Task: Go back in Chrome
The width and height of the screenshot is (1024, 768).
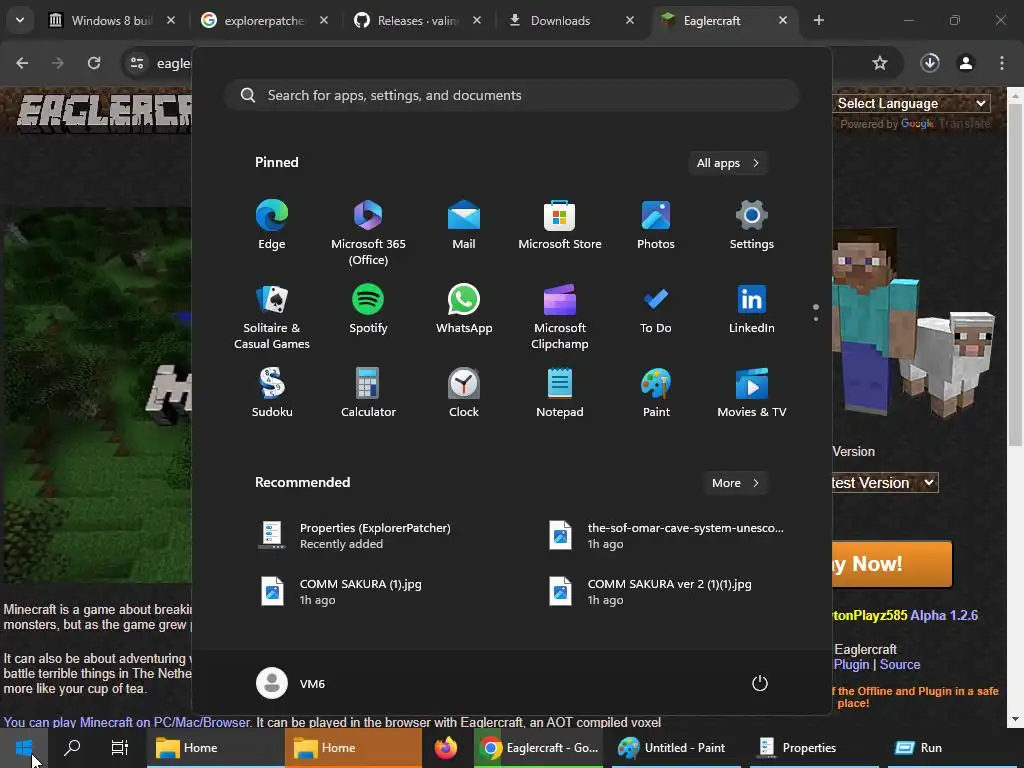Action: coord(22,63)
